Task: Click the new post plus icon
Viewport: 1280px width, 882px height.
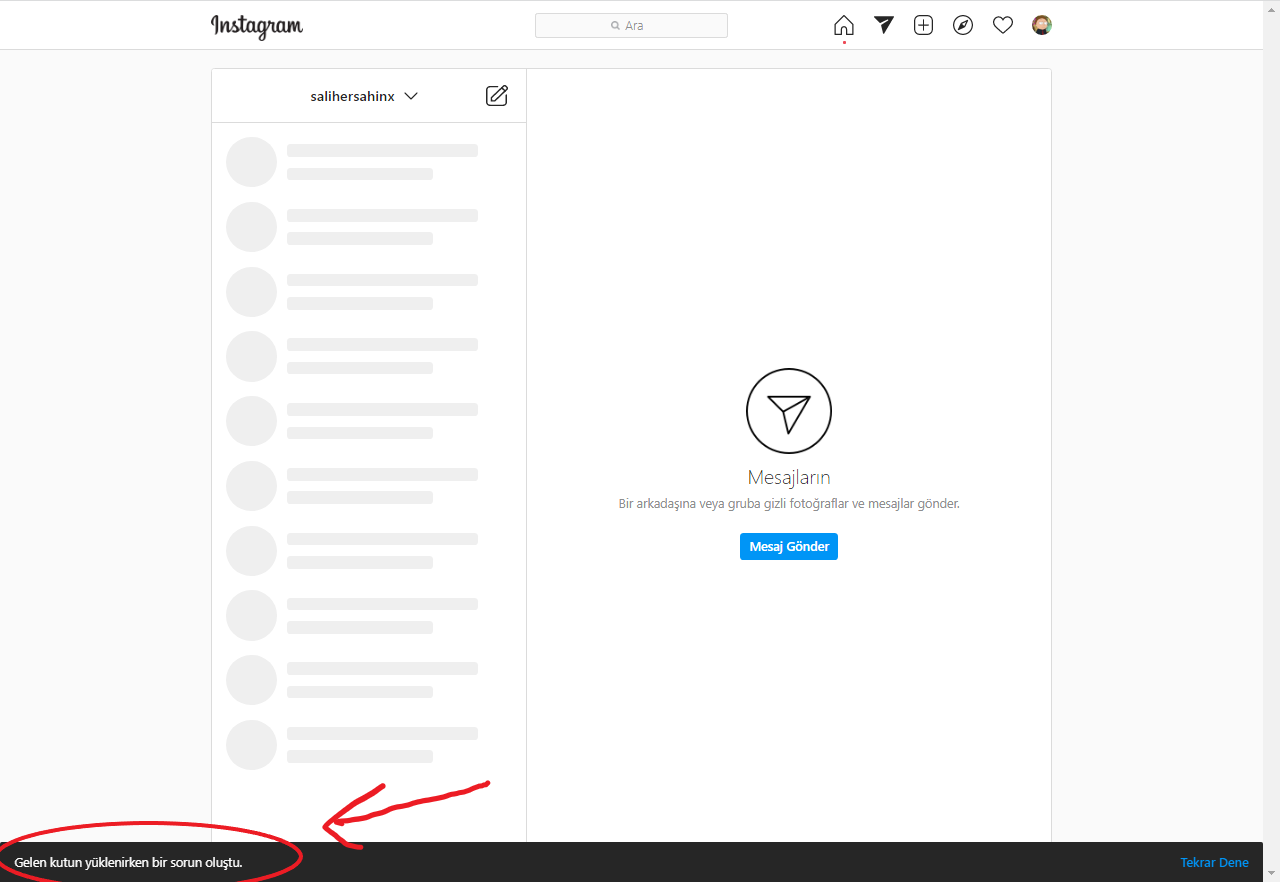Action: pyautogui.click(x=923, y=25)
